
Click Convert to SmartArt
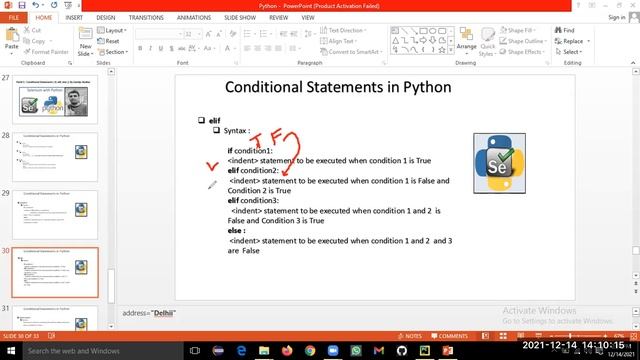pyautogui.click(x=351, y=52)
